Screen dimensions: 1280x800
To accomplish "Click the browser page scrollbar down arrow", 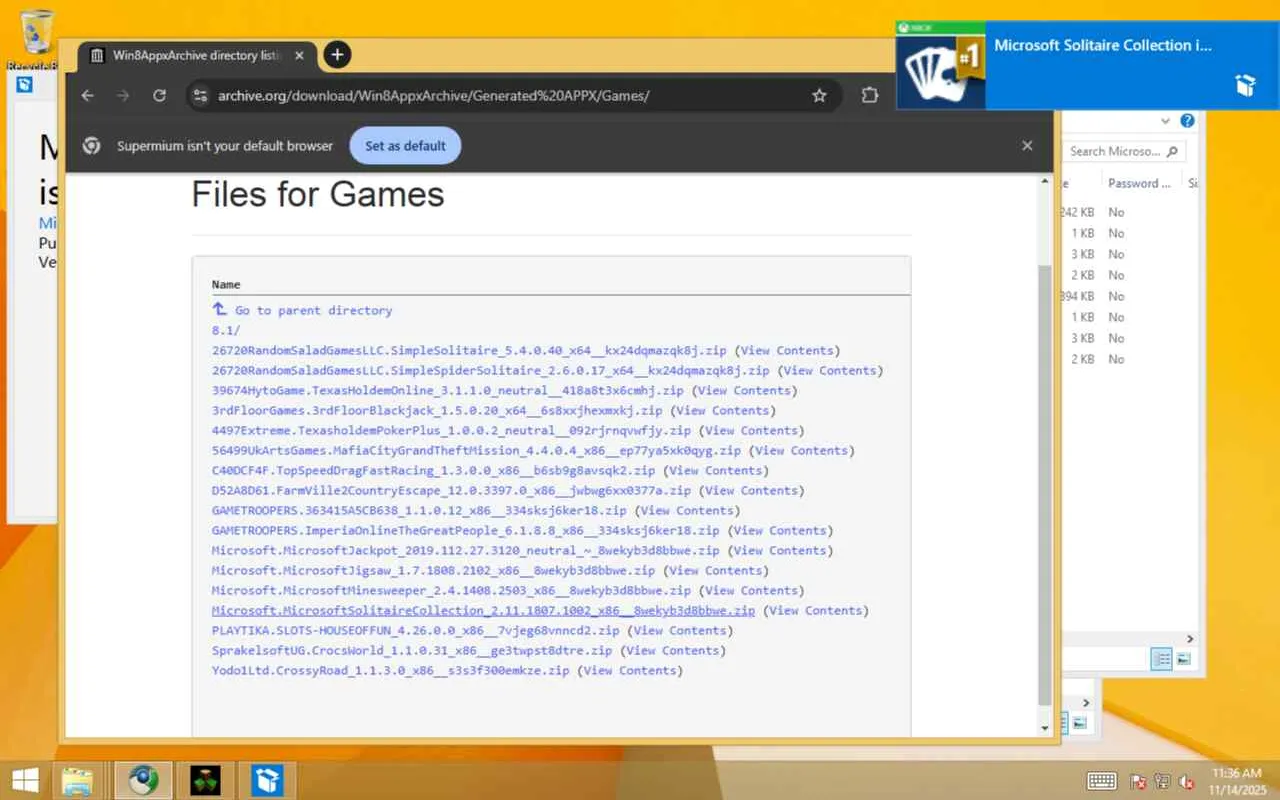I will point(1045,728).
